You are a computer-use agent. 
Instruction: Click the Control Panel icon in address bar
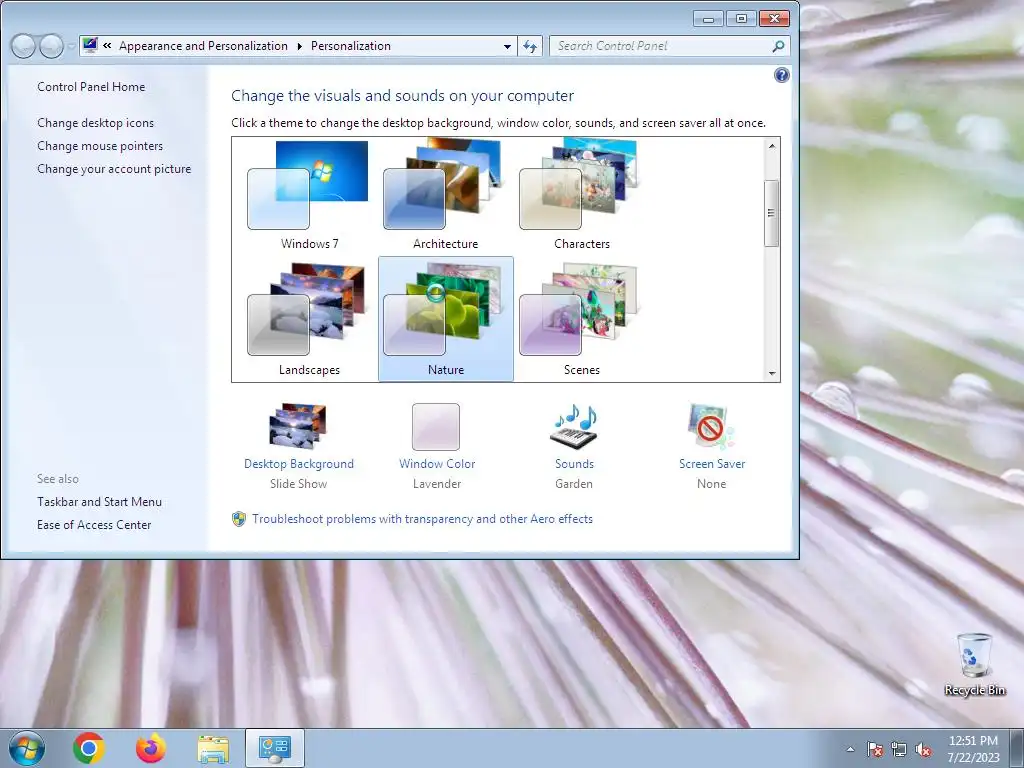(90, 45)
